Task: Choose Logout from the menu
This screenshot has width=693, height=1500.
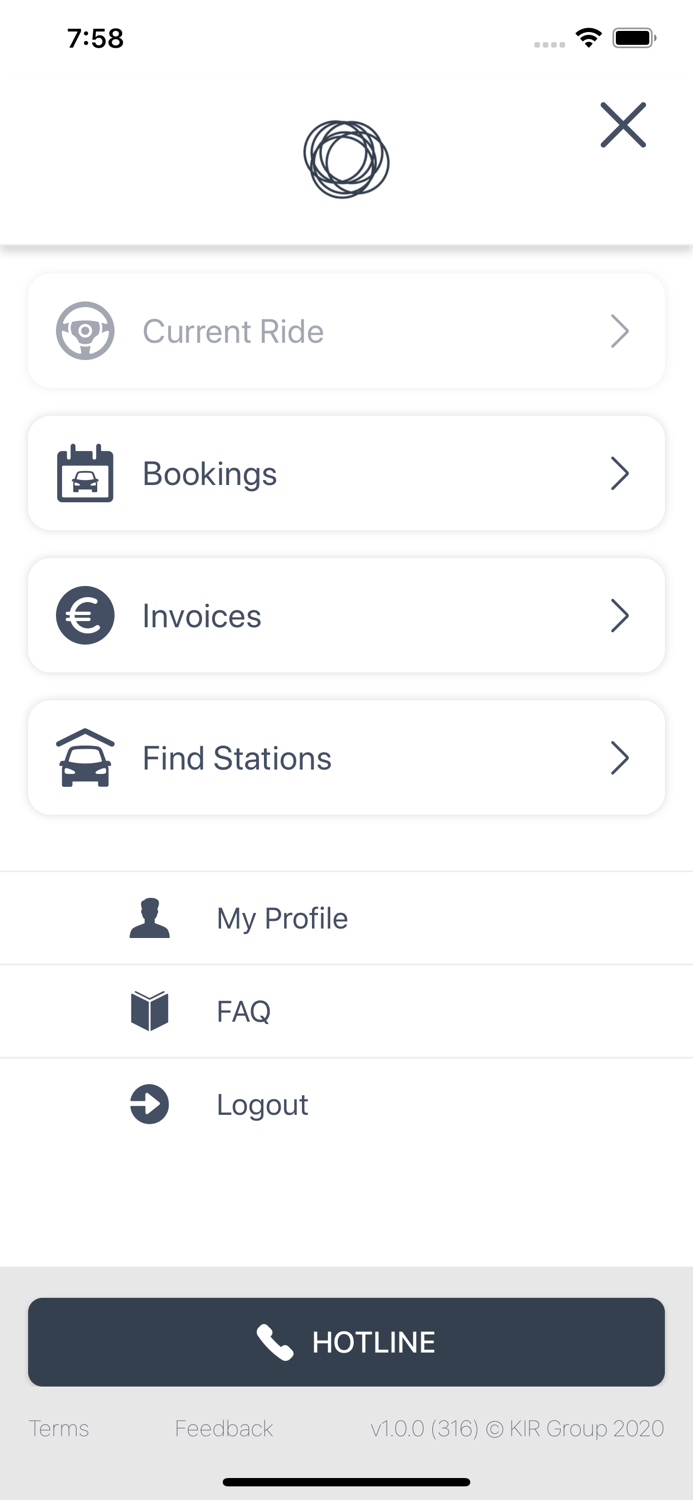Action: pos(262,1104)
